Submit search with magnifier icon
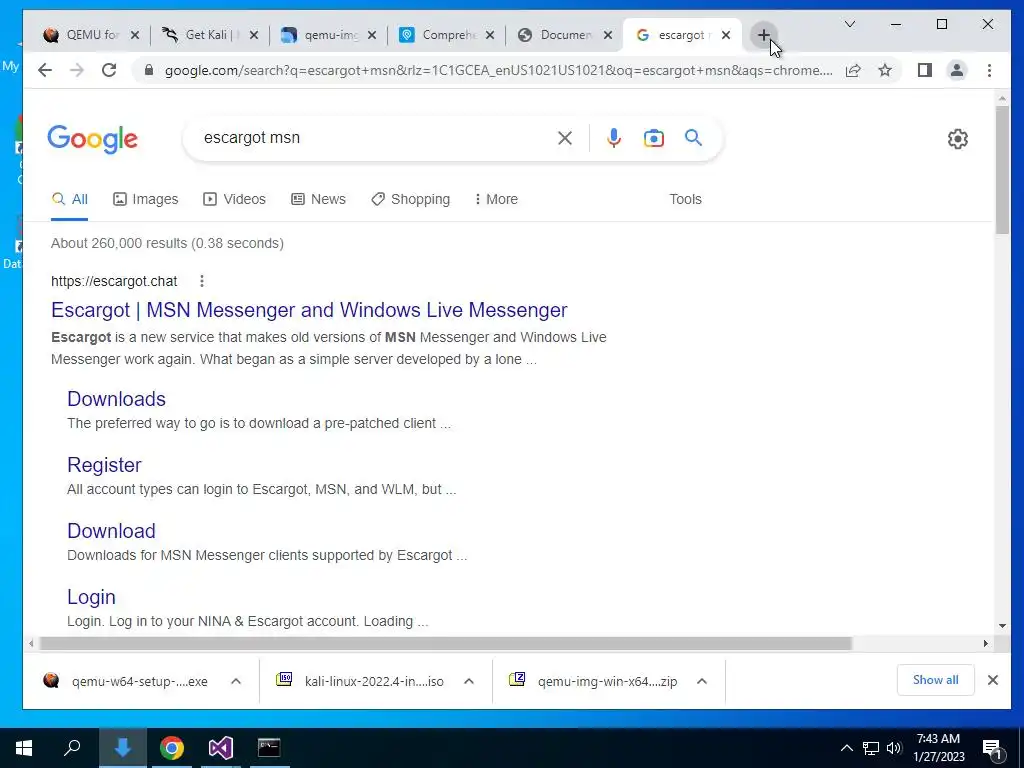Image resolution: width=1024 pixels, height=768 pixels. [694, 138]
